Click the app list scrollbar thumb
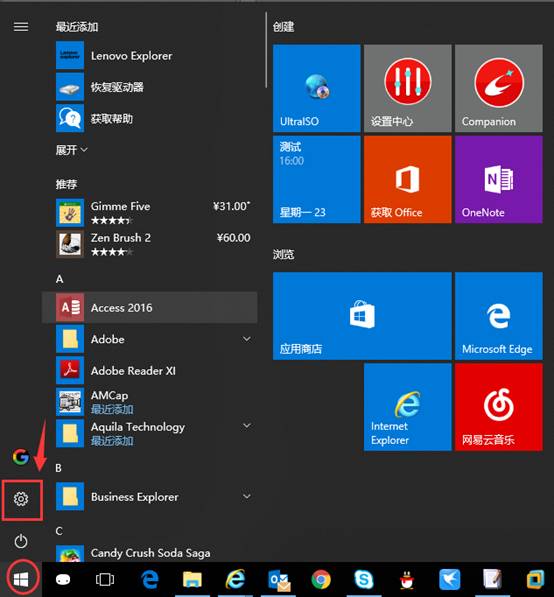 coord(266,50)
